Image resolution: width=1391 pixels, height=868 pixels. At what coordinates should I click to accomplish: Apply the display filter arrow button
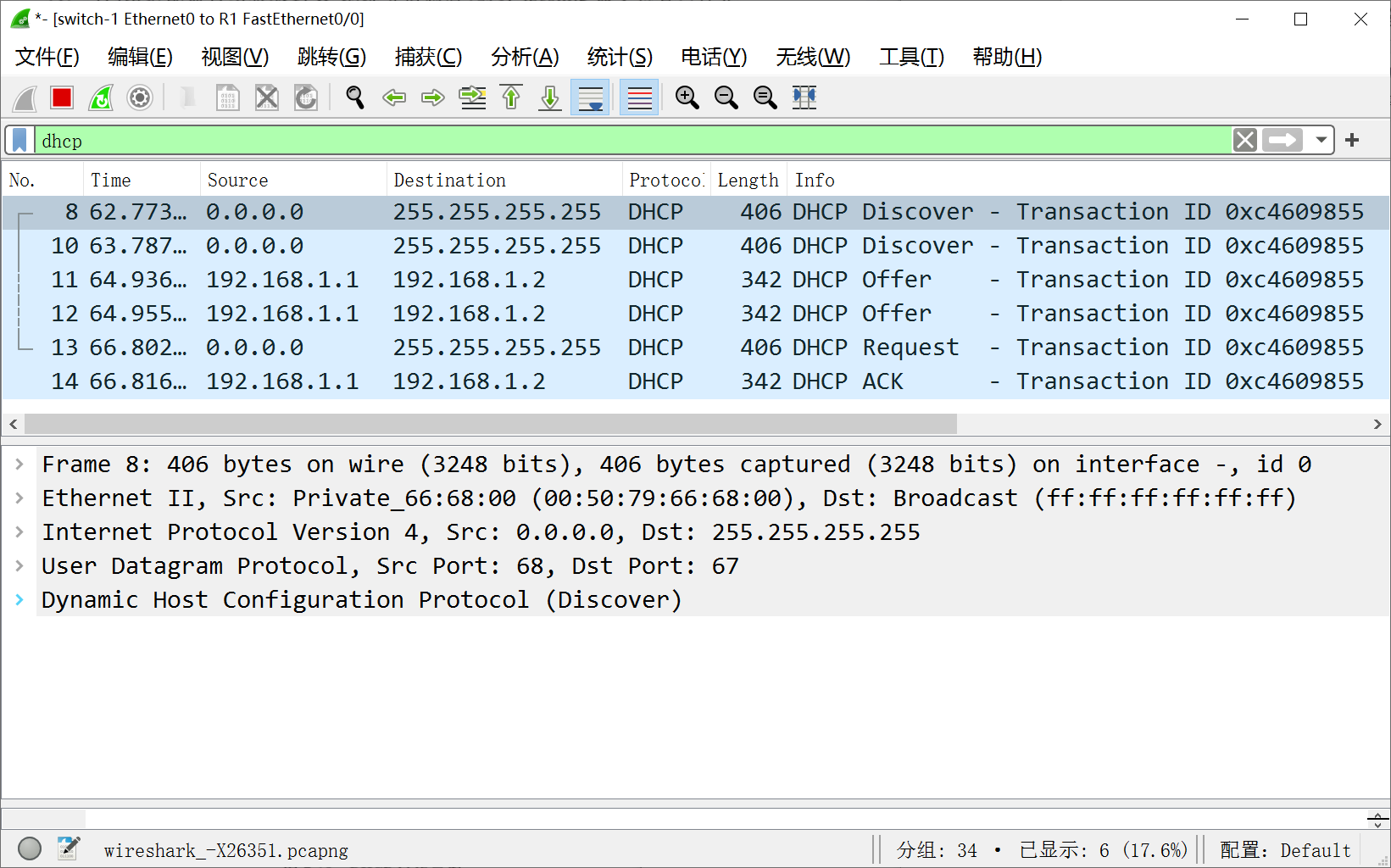click(x=1283, y=140)
